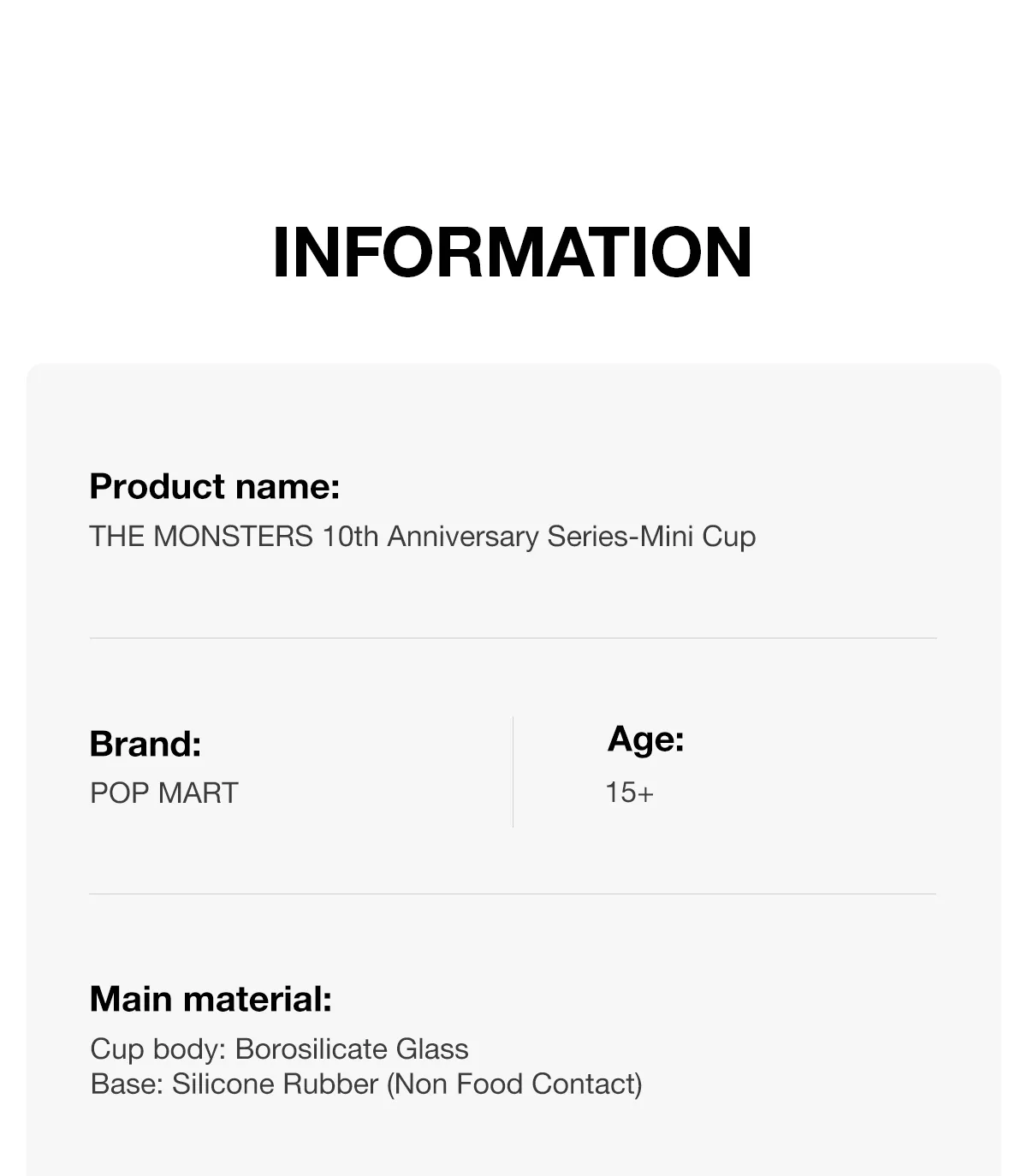This screenshot has width=1027, height=1176.
Task: Click the "(Non Food Contact)" note
Action: [x=514, y=1084]
